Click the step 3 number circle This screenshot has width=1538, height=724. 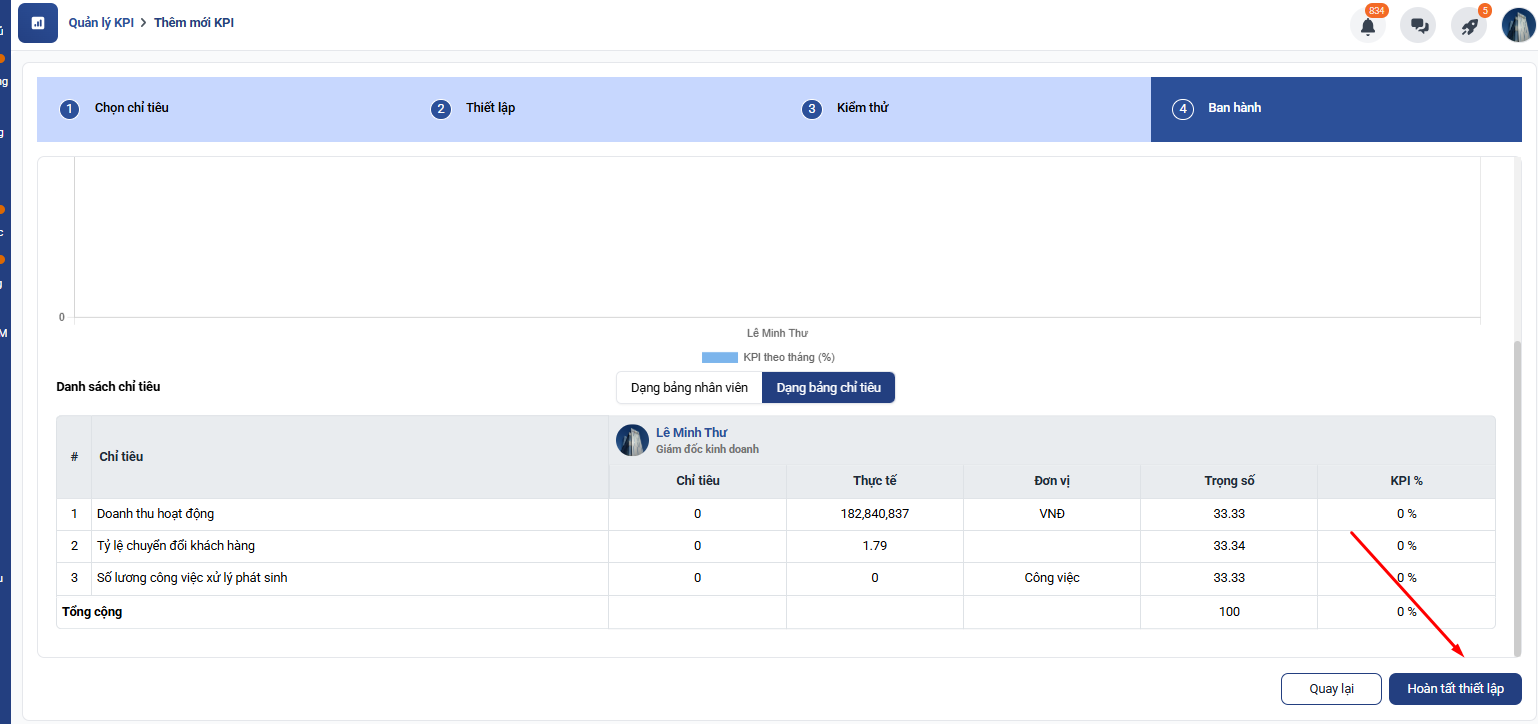tap(812, 109)
